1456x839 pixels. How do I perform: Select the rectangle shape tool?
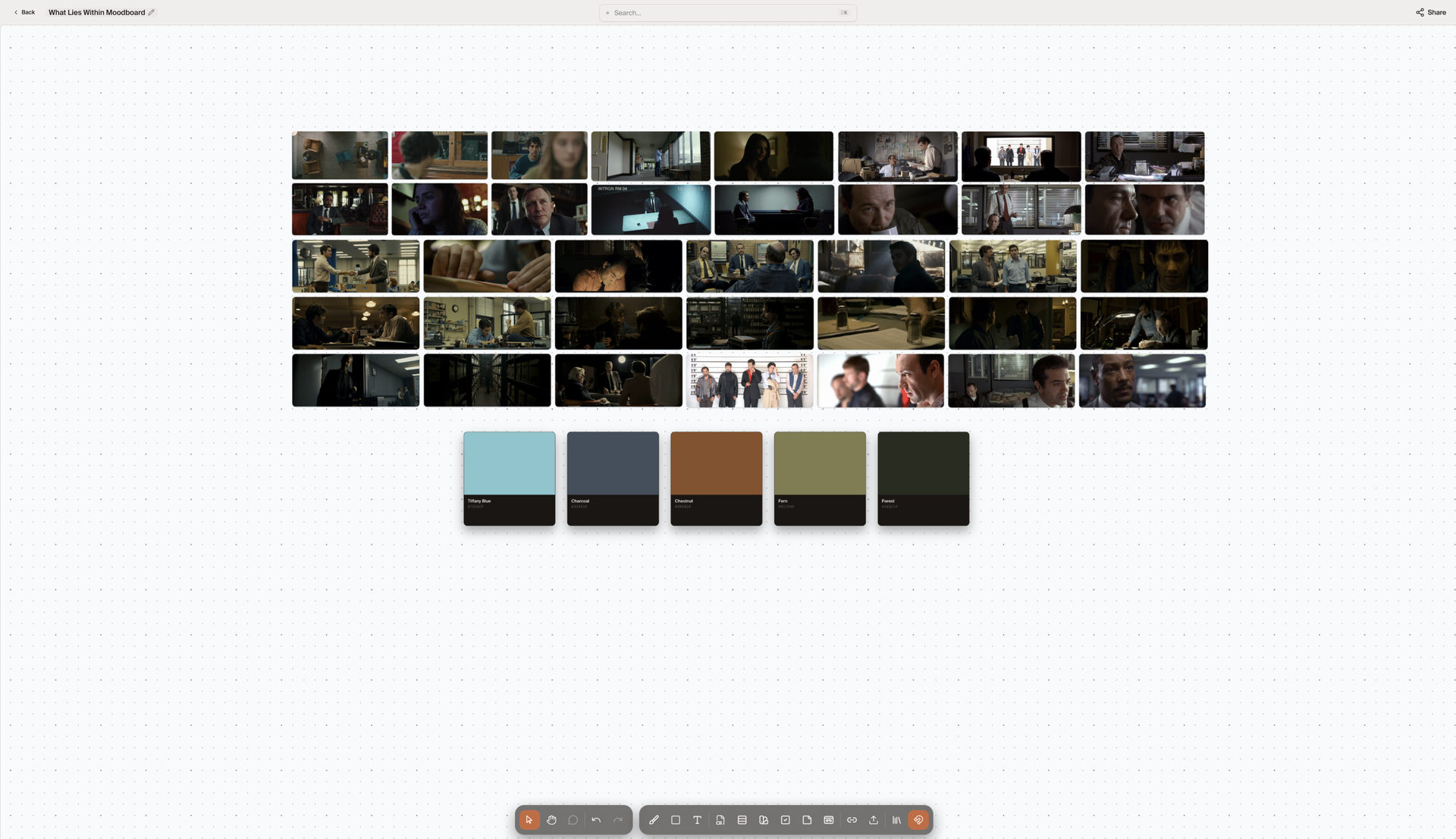tap(676, 820)
